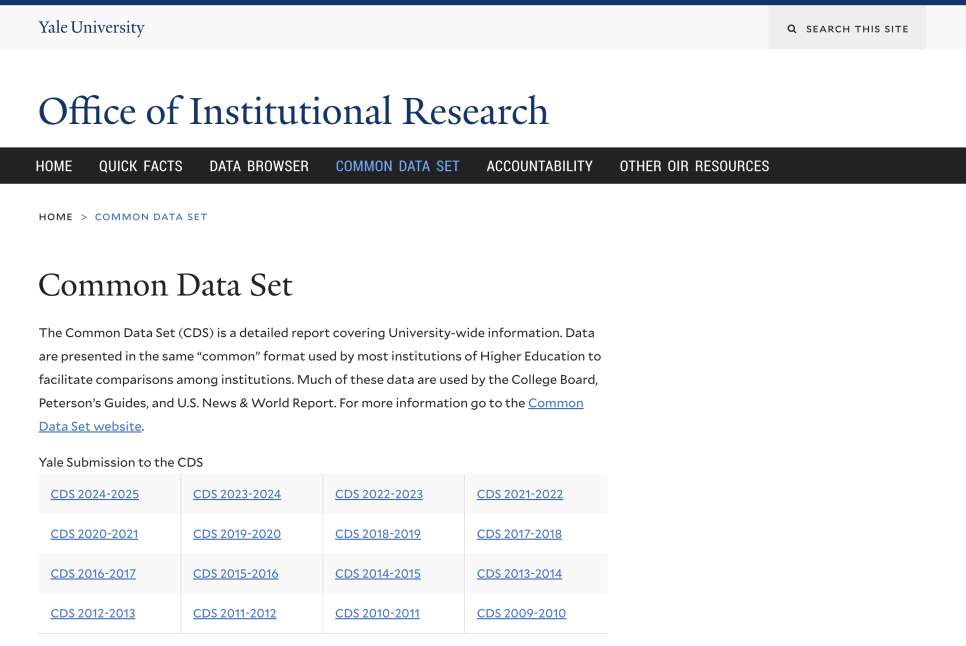Open the CDS 2023-2024 report
Image resolution: width=966 pixels, height=646 pixels.
237,494
